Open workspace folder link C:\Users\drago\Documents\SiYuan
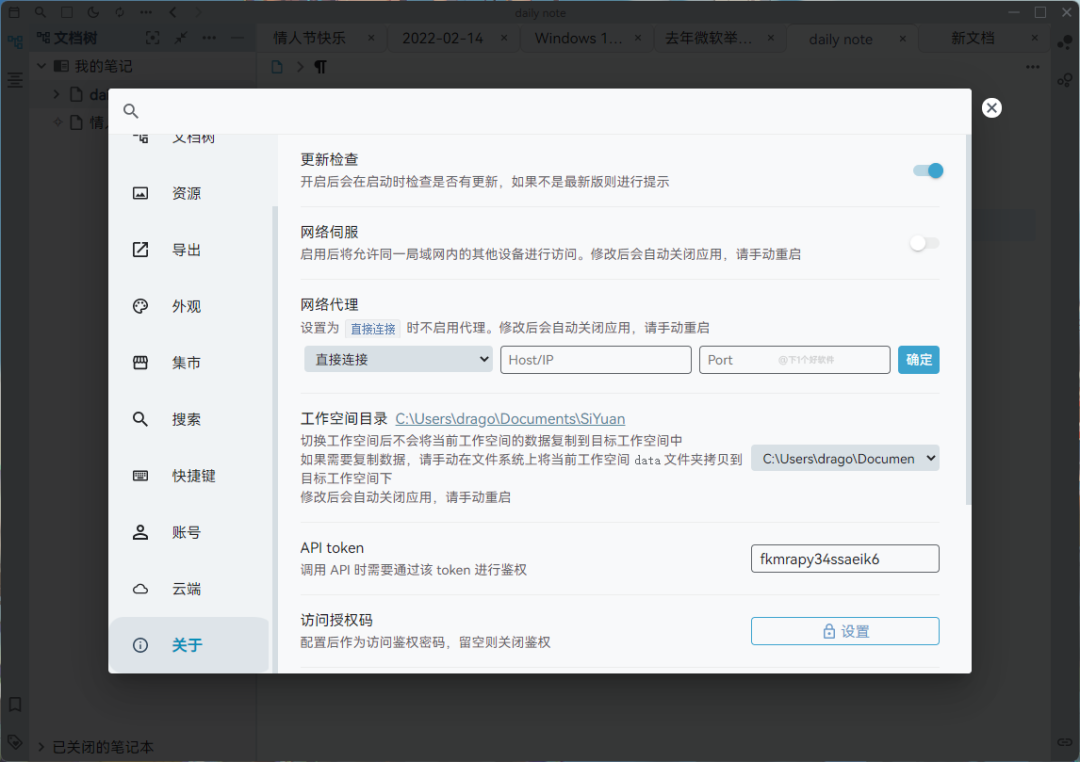Image resolution: width=1080 pixels, height=762 pixels. point(510,419)
